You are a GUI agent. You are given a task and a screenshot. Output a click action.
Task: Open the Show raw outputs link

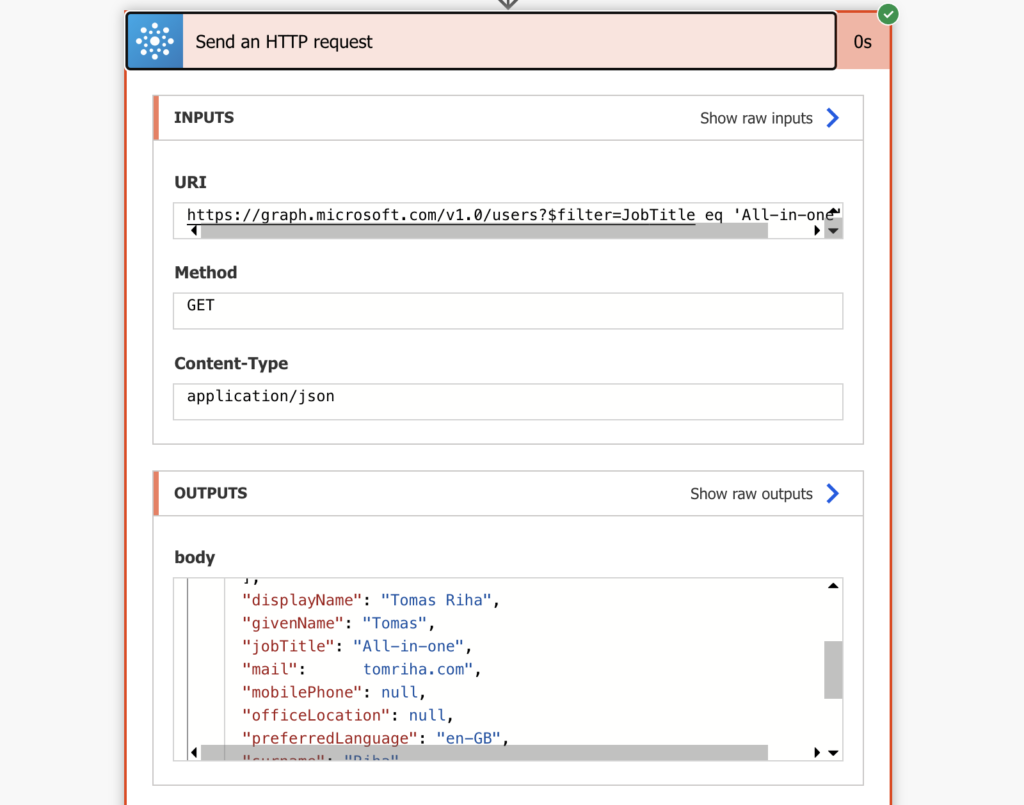(751, 494)
